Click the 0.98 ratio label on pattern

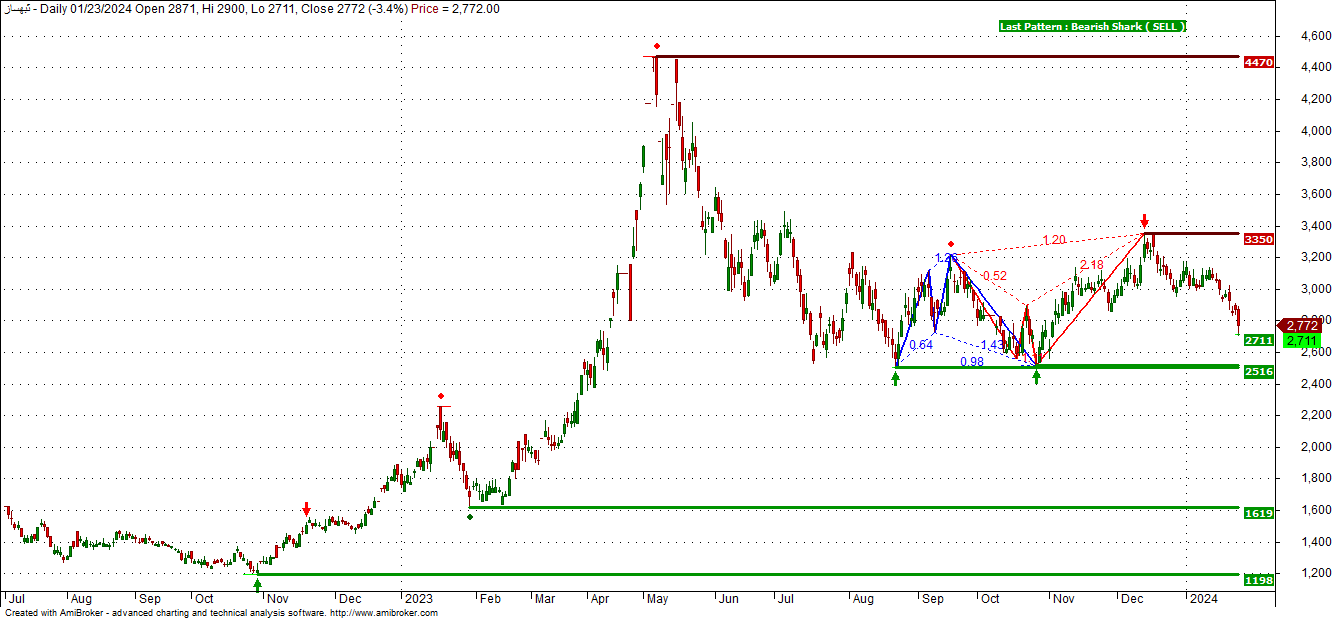970,362
